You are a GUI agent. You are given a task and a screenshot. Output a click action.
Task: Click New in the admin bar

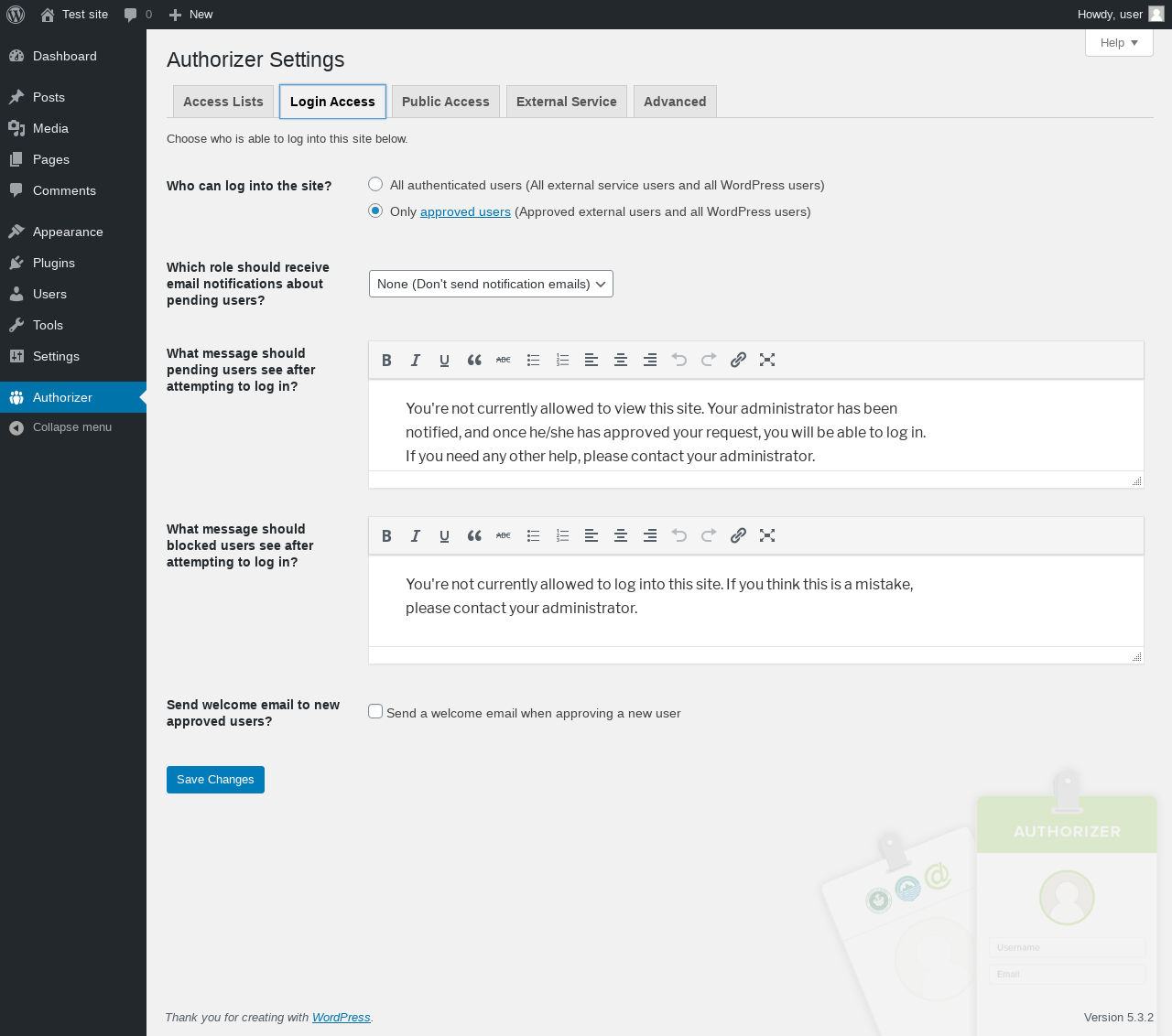coord(190,15)
